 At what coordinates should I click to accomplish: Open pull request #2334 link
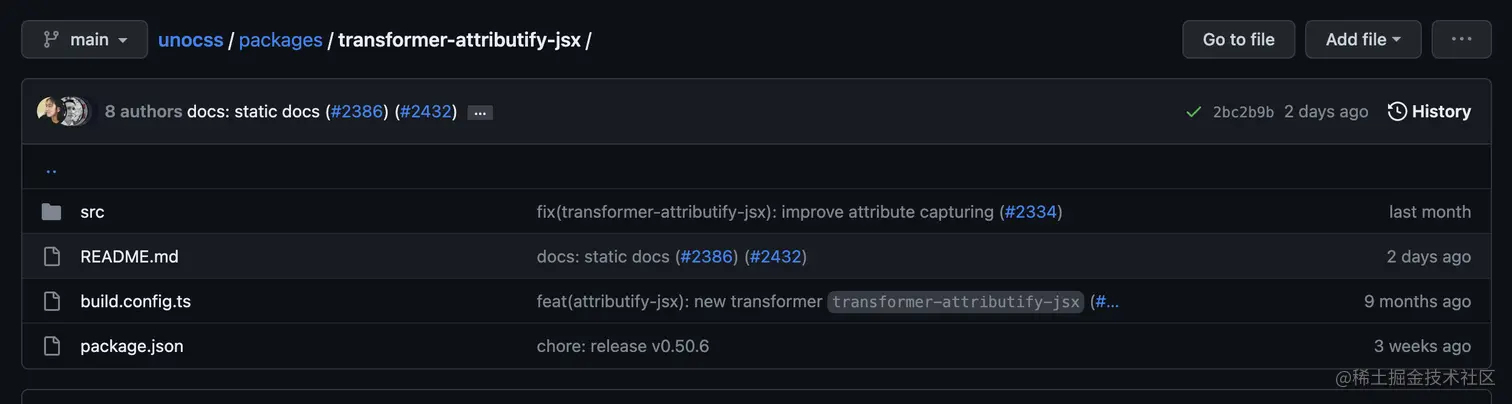(x=1030, y=212)
